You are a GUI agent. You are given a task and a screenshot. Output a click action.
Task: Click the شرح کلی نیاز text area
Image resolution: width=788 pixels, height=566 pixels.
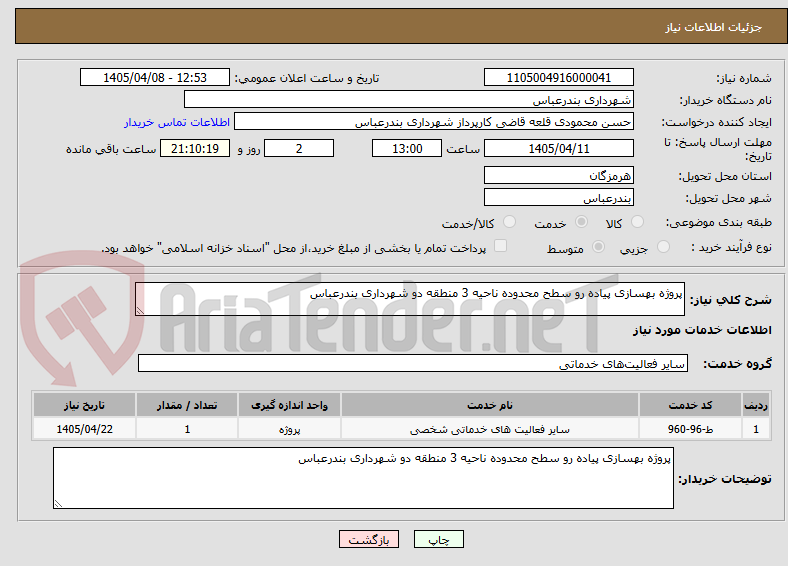point(410,299)
